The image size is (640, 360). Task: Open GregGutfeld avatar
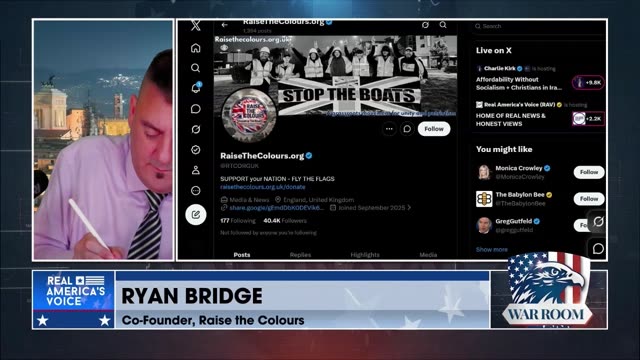click(x=484, y=225)
